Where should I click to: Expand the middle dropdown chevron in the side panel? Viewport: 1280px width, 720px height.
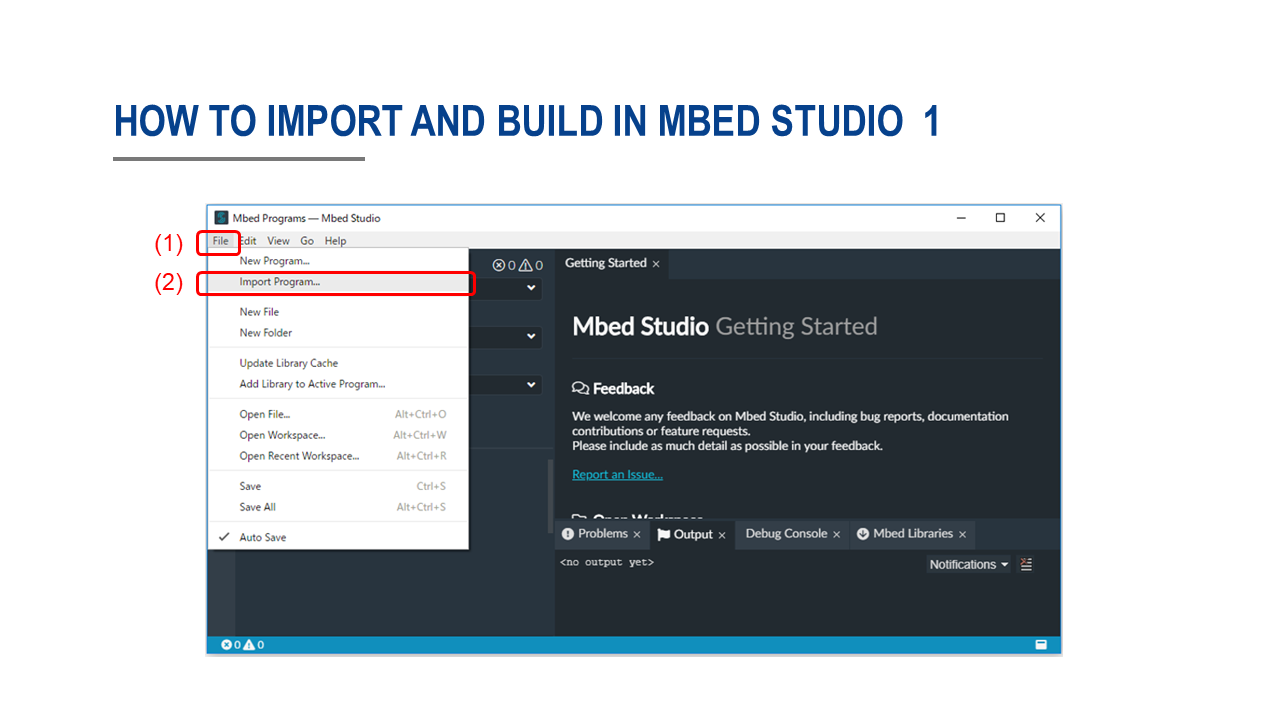531,337
